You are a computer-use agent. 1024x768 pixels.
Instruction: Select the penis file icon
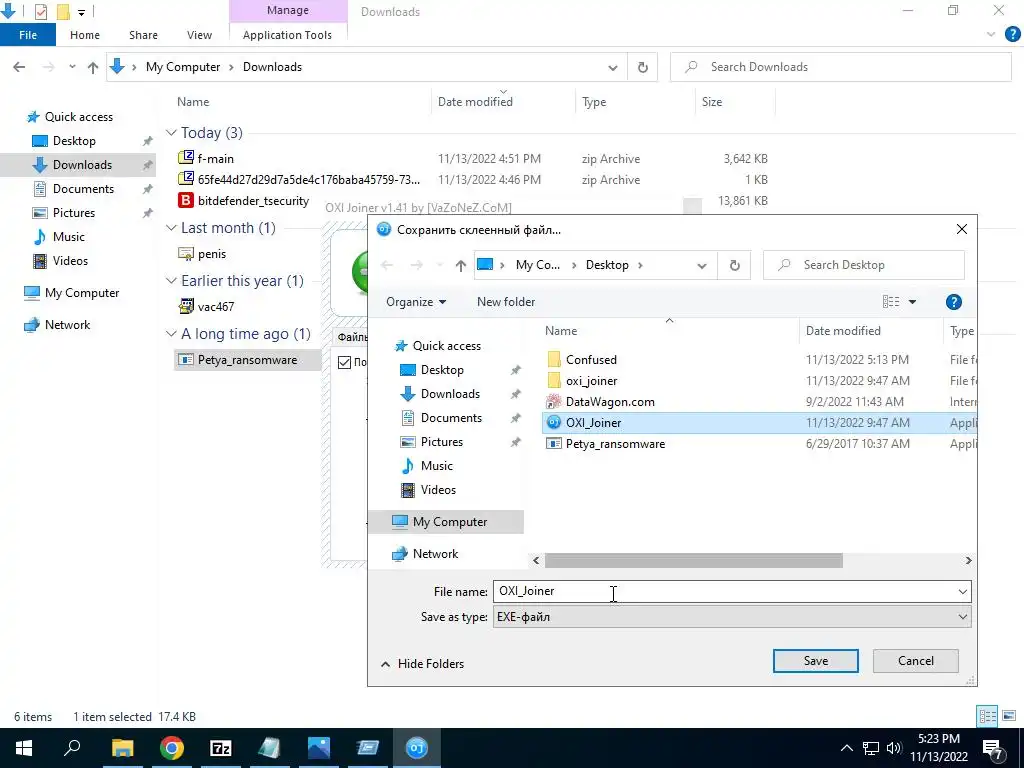tap(186, 253)
